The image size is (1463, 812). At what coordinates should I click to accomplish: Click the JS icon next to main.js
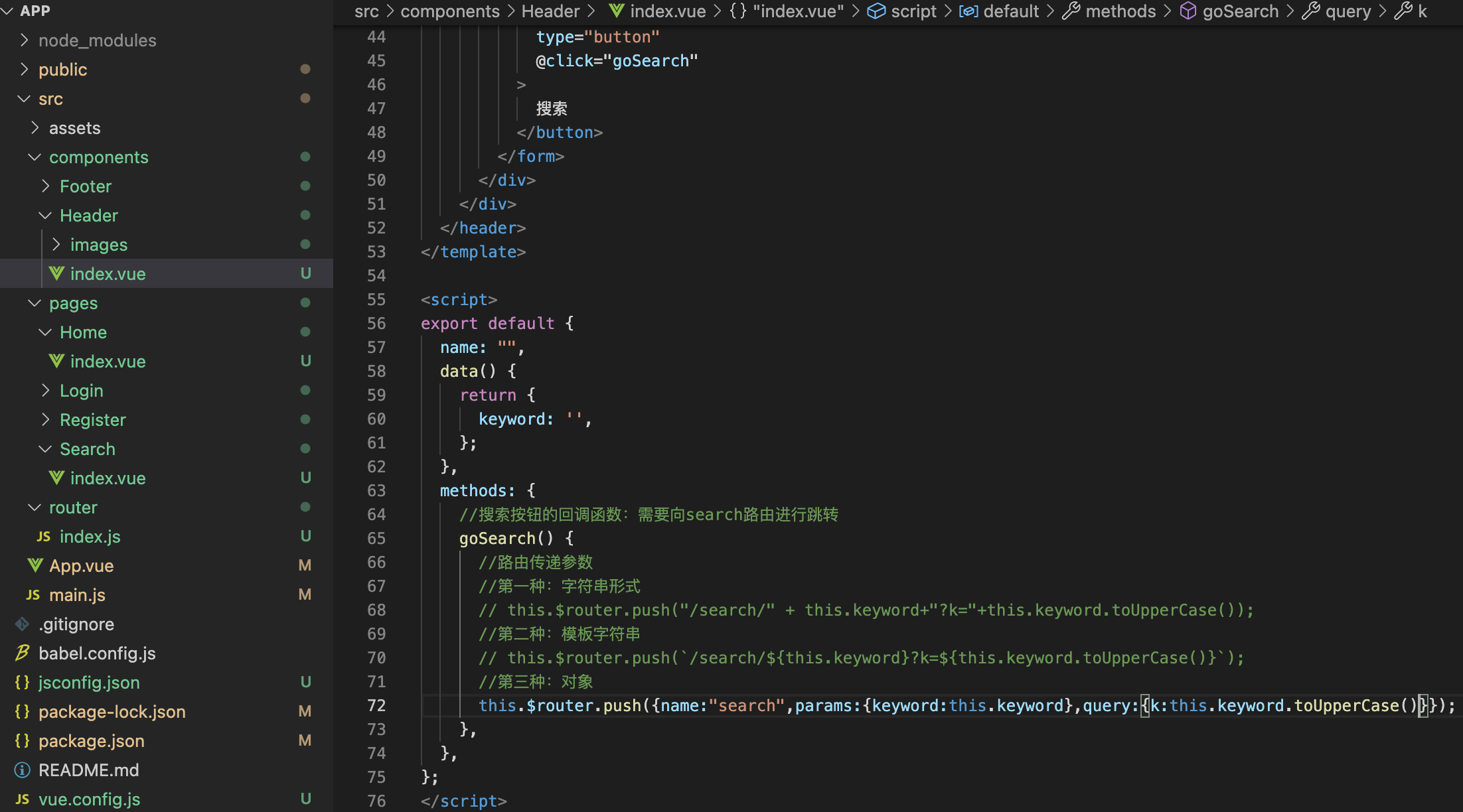click(x=33, y=595)
